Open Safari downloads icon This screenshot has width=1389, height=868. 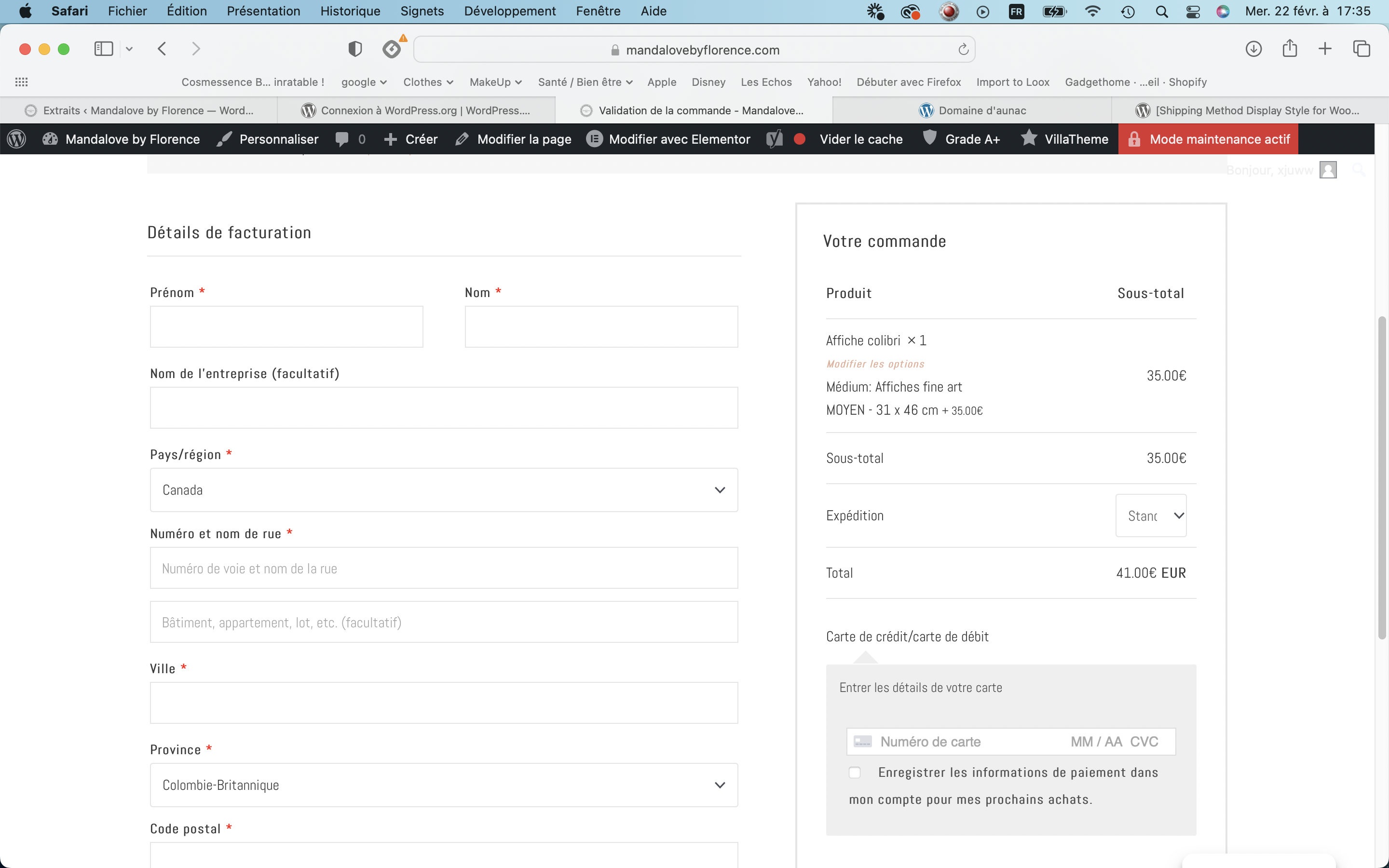[1253, 49]
